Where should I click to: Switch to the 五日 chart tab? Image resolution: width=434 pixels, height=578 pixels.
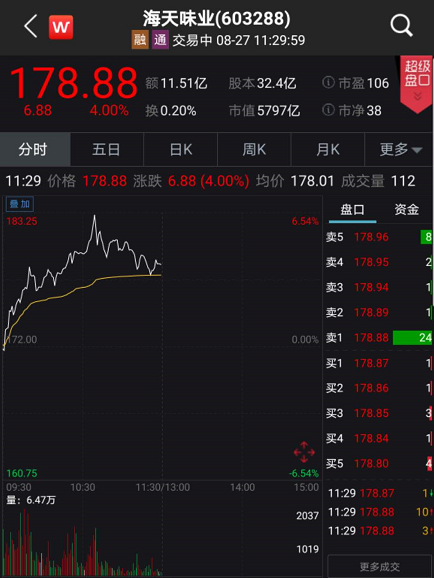point(106,150)
